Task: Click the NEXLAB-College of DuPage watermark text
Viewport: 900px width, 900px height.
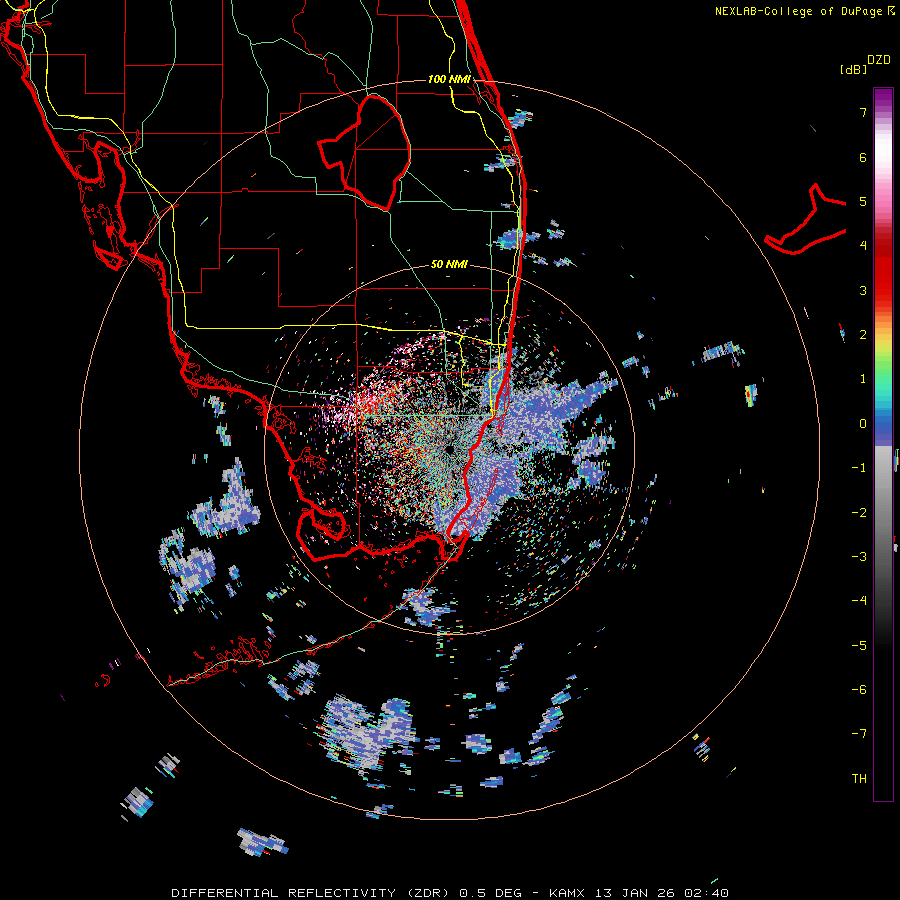Action: (804, 11)
